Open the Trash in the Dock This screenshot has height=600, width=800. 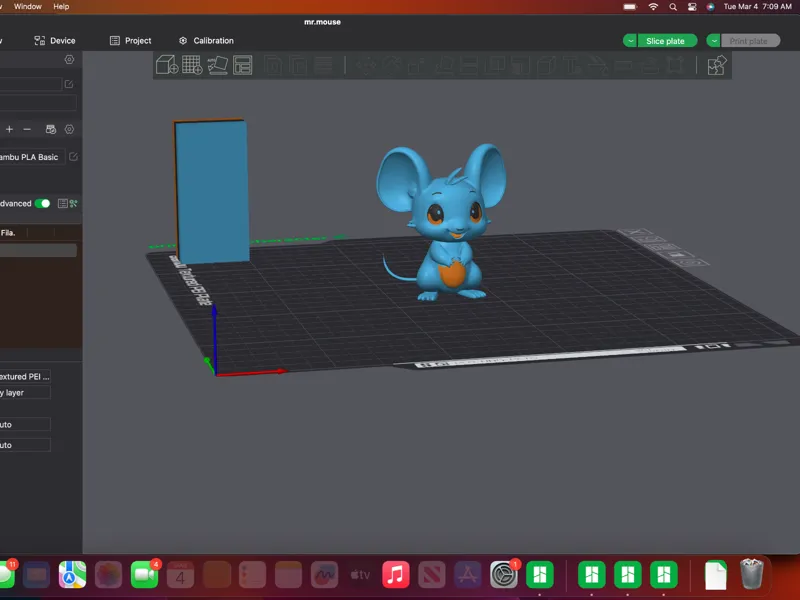tap(752, 573)
